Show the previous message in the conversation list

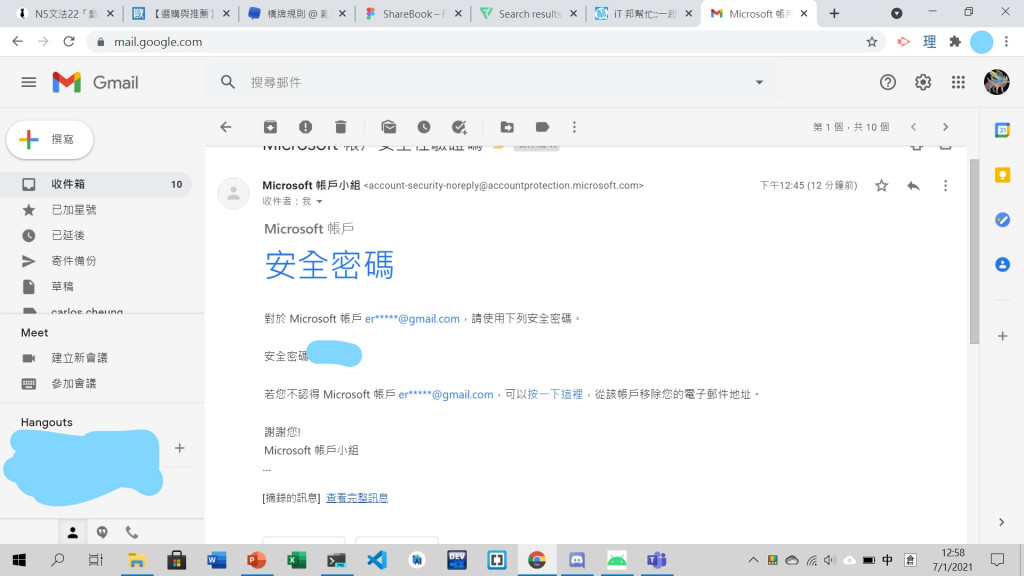pyautogui.click(x=914, y=127)
